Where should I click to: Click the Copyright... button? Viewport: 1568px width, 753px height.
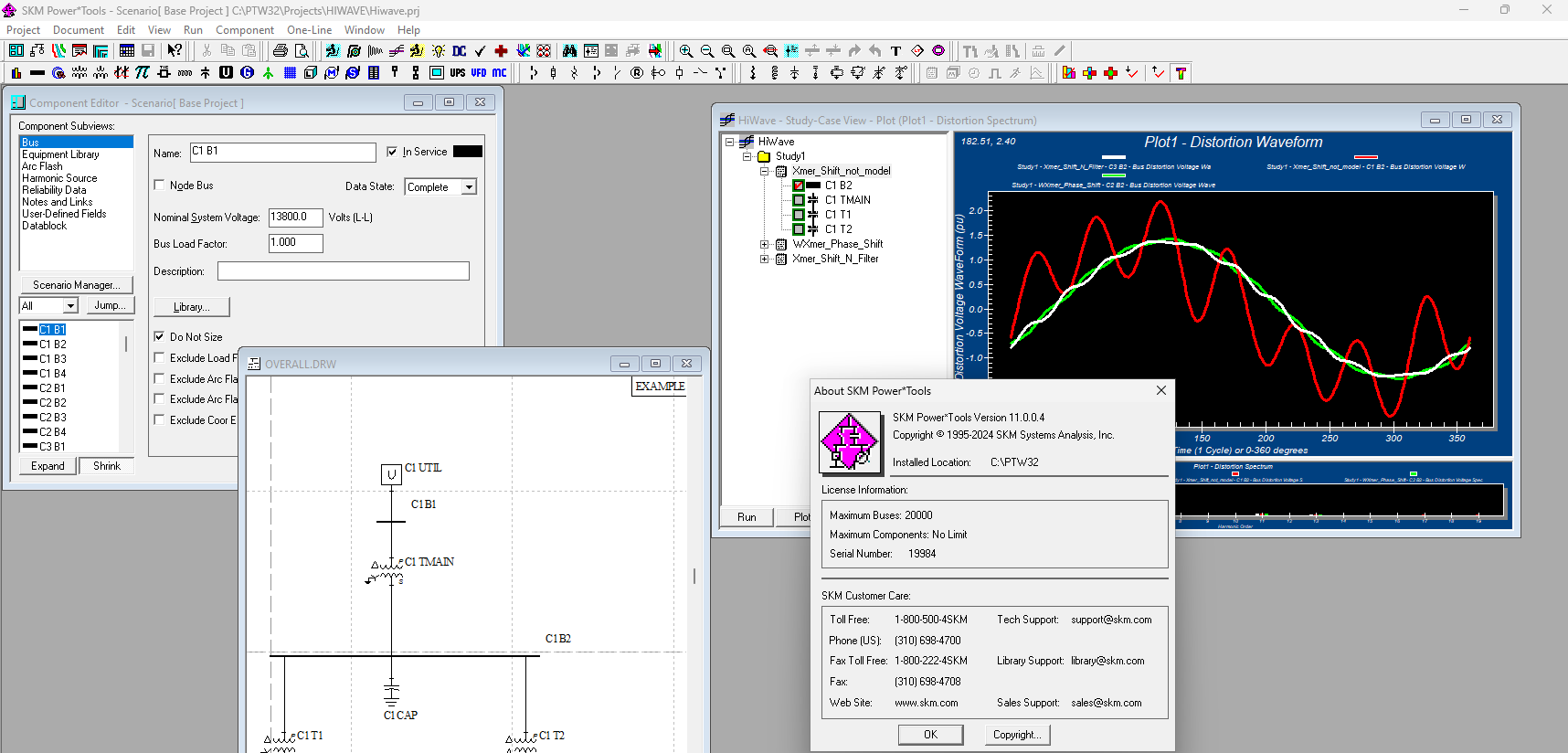pos(1017,735)
